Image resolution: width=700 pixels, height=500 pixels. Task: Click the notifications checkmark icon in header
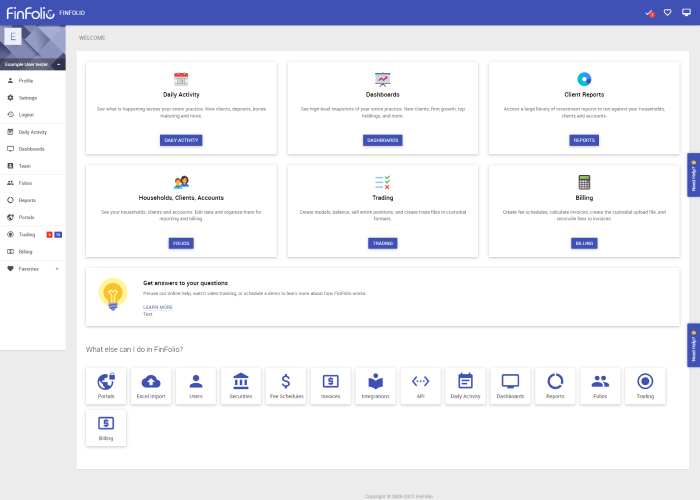tap(650, 13)
